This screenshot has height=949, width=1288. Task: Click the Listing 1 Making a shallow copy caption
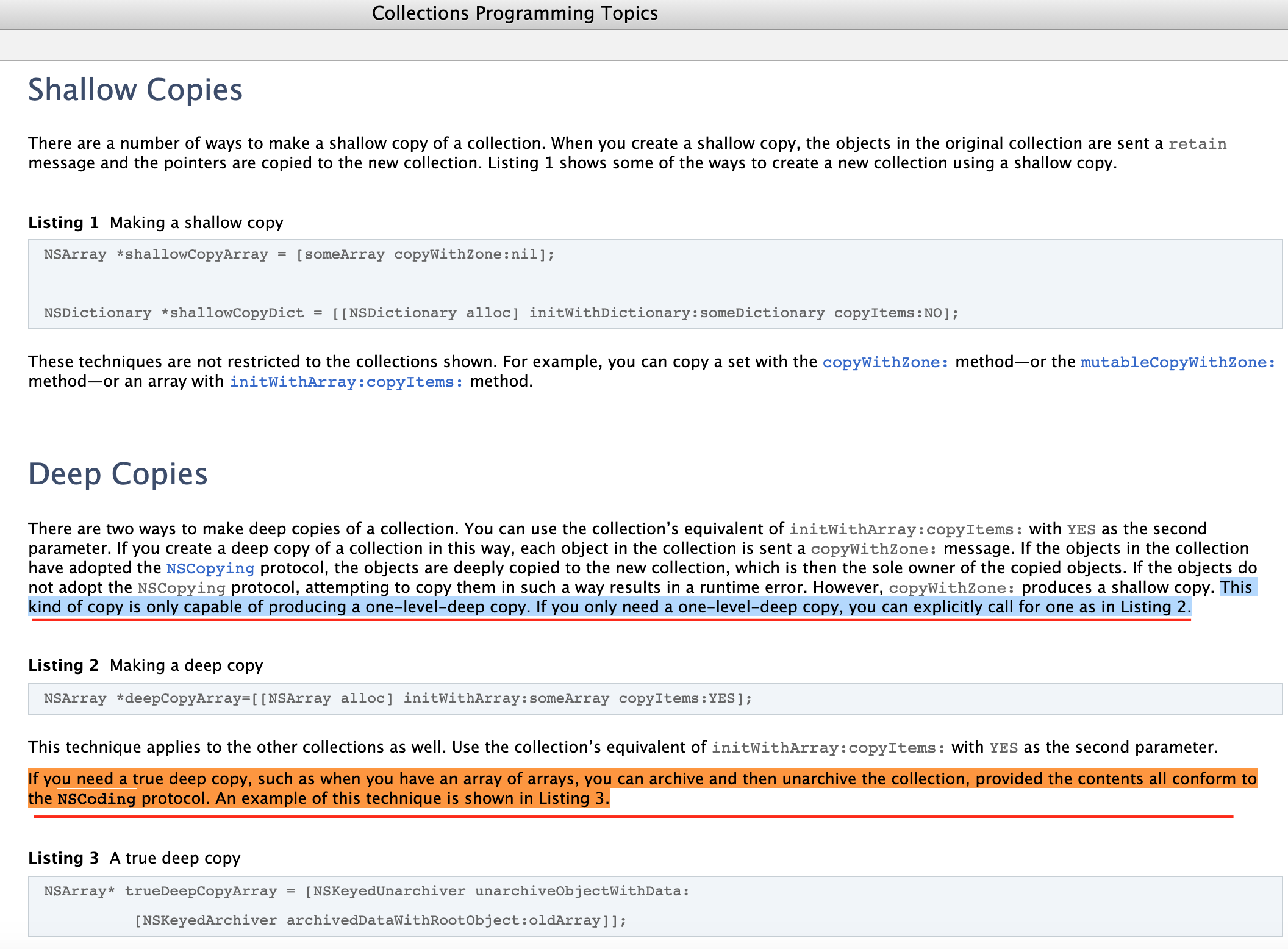pos(156,223)
